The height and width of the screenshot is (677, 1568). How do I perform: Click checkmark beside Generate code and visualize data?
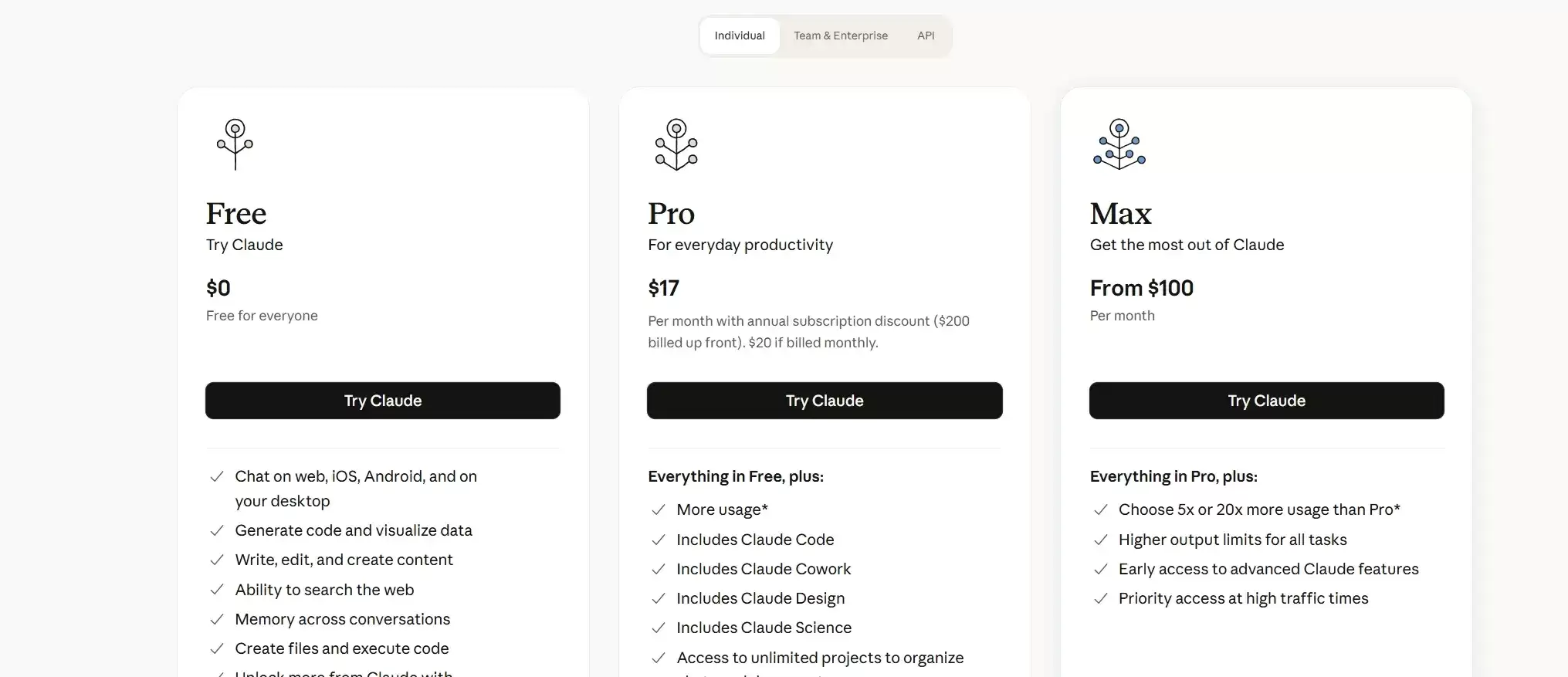(x=217, y=530)
